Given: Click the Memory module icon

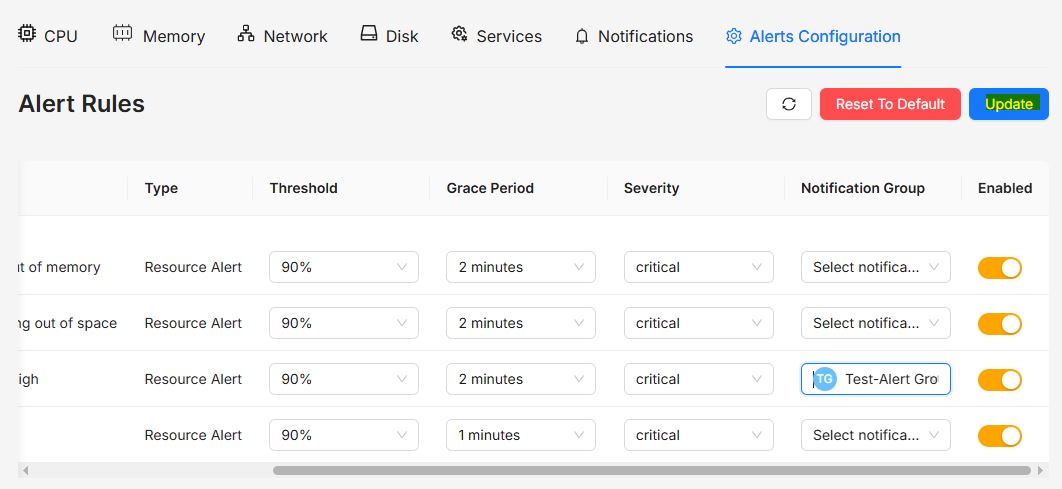Looking at the screenshot, I should tap(123, 33).
